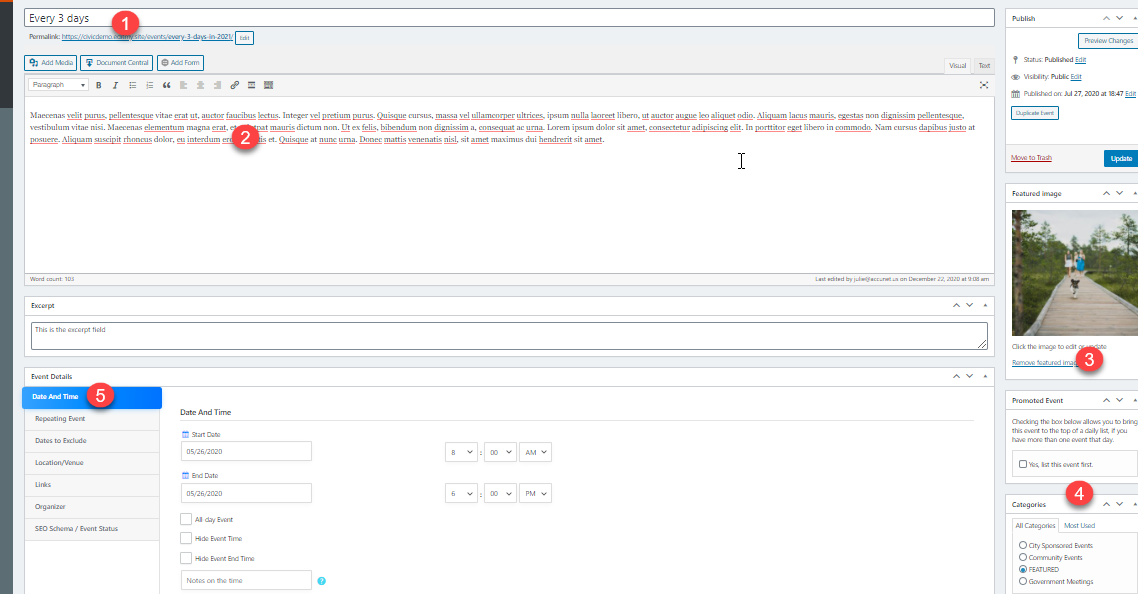Open start time minutes dropdown
Viewport: 1138px width, 594px height.
(x=500, y=452)
